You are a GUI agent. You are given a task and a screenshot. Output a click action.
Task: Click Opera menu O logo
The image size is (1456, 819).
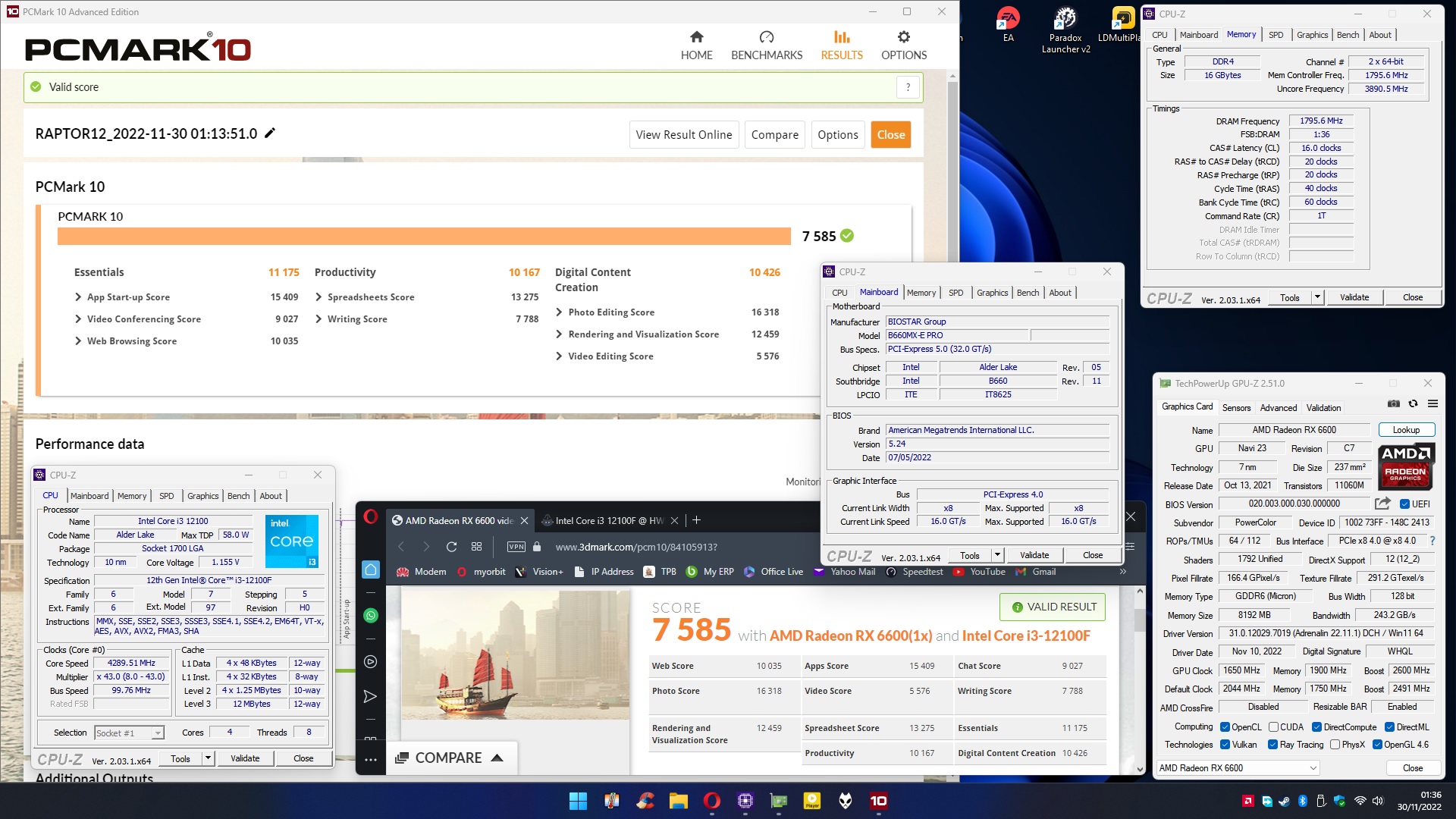pyautogui.click(x=371, y=517)
